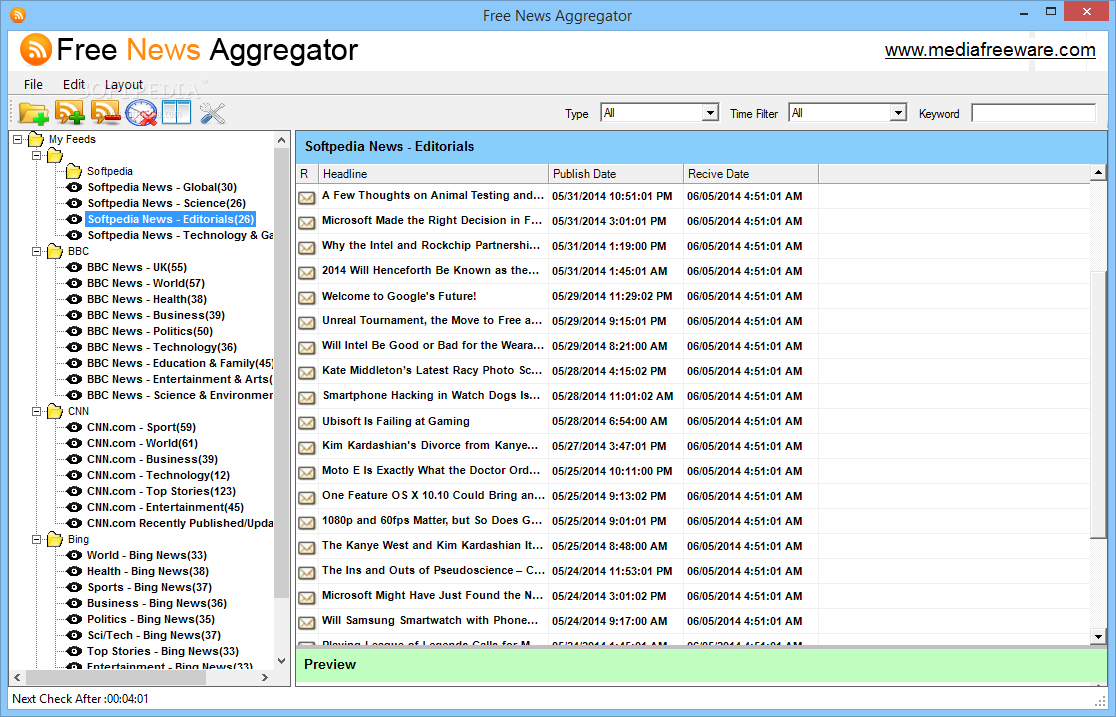The image size is (1116, 717).
Task: Select the Softpedia News - Technology feed
Action: (x=180, y=235)
